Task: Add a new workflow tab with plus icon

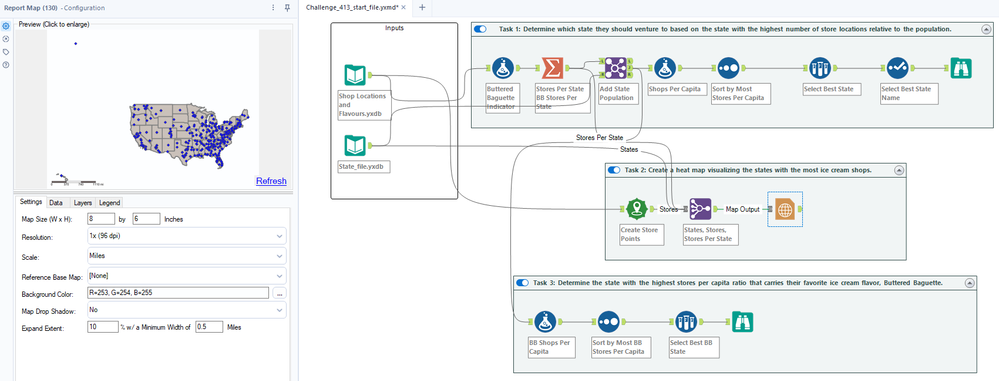Action: coord(422,8)
